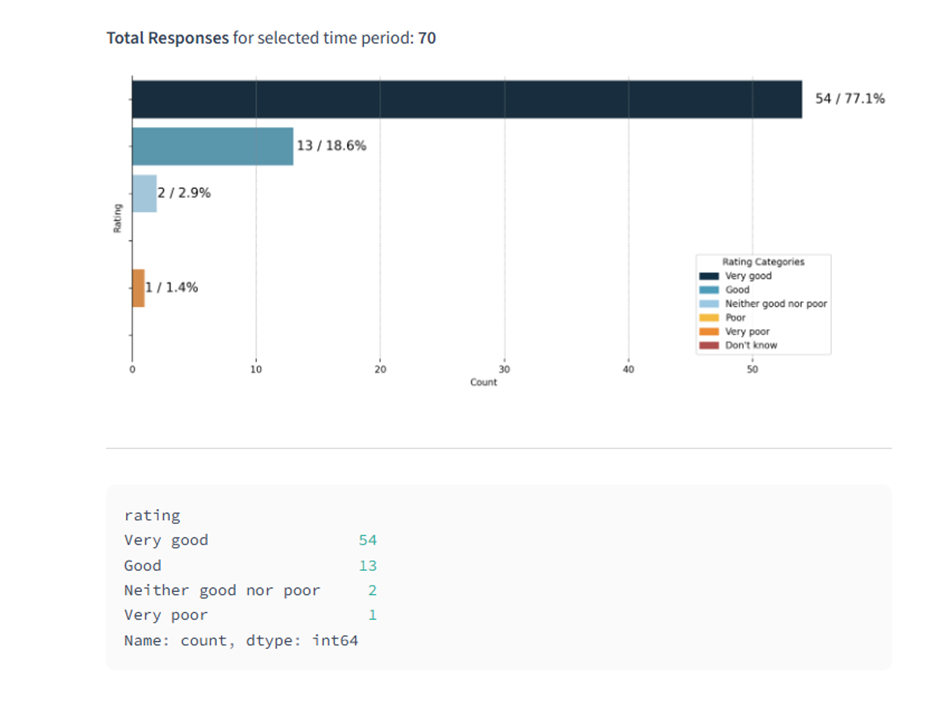Screen dimensions: 940x727
Task: Click the "2 / 2.9%" bar label
Action: click(184, 193)
